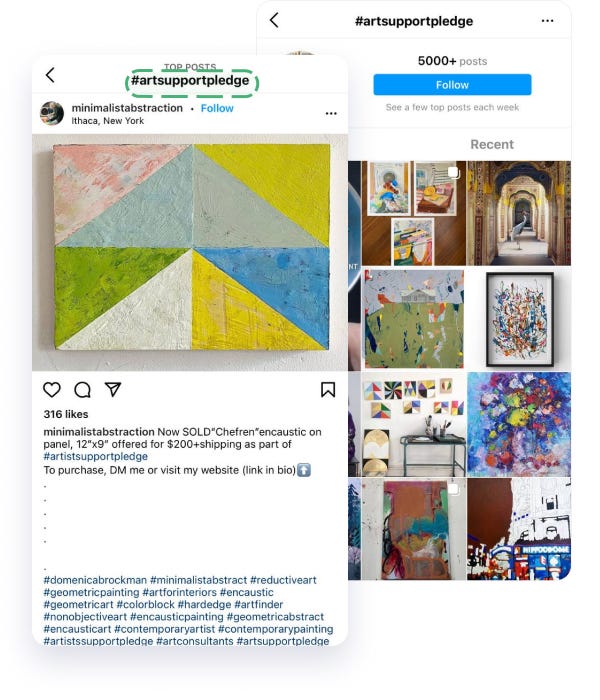The image size is (600, 700).
Task: Tap the #artsupportpledge title on post screen
Action: [x=190, y=80]
